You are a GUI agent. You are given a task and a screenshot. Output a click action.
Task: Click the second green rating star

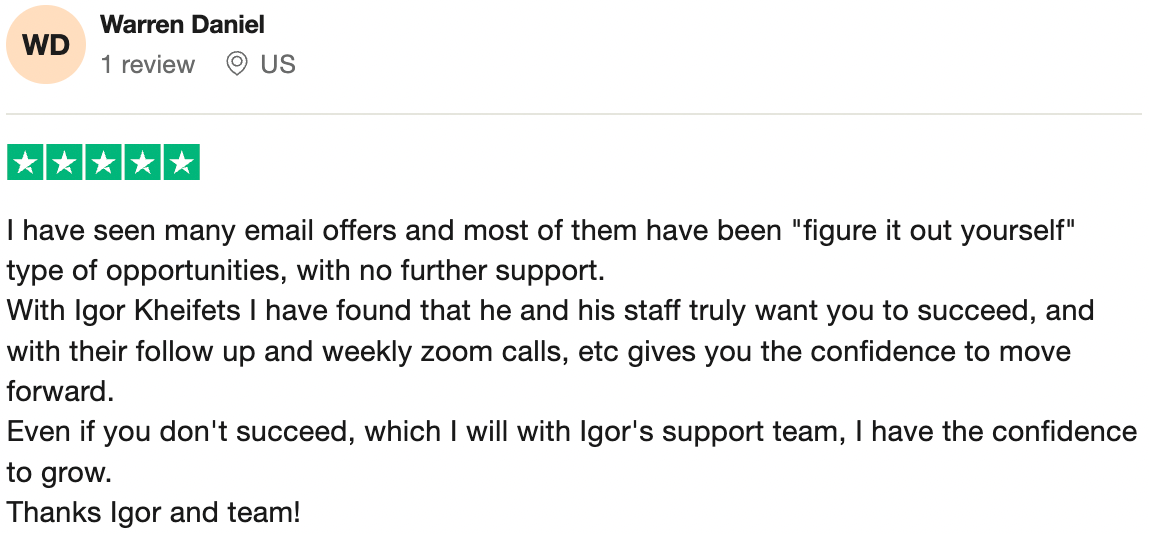[x=65, y=163]
